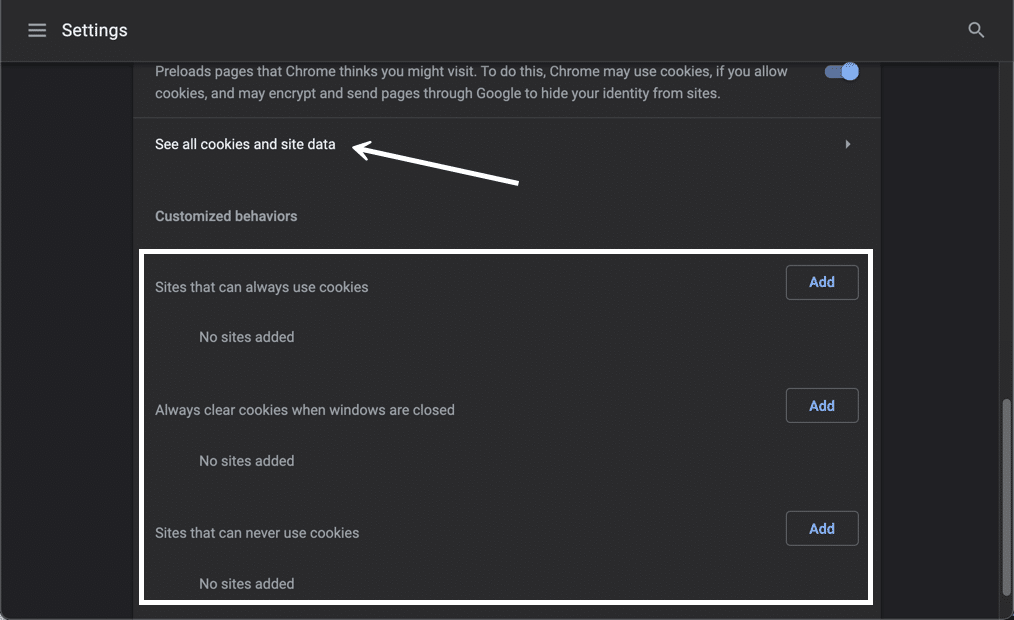Add a site that can never use cookies

(821, 528)
